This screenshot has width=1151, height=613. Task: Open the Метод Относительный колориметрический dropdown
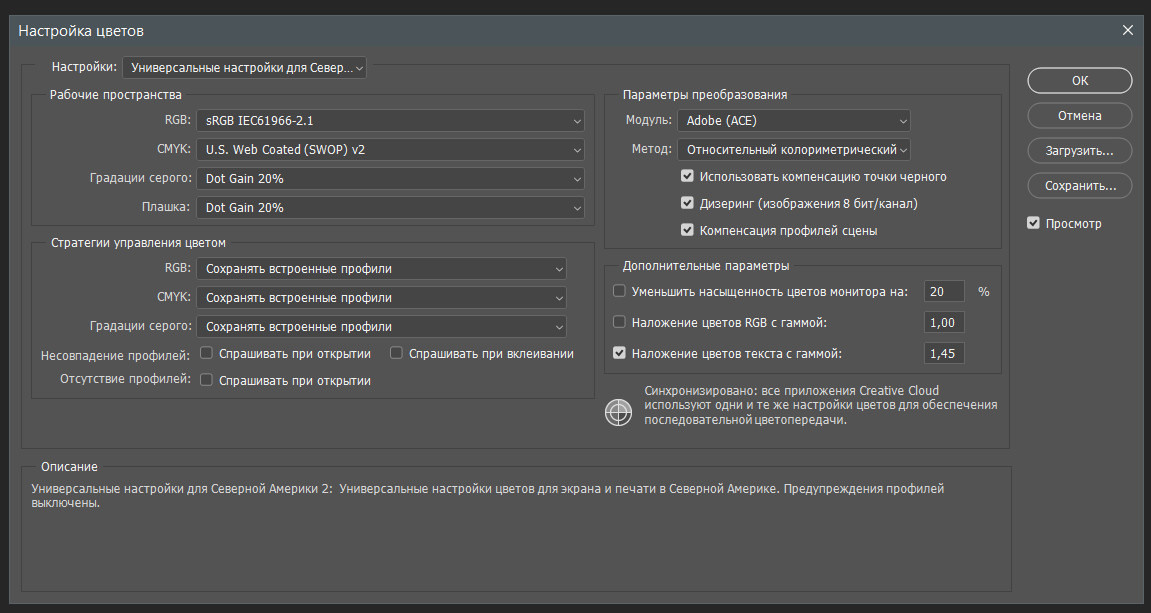(793, 150)
